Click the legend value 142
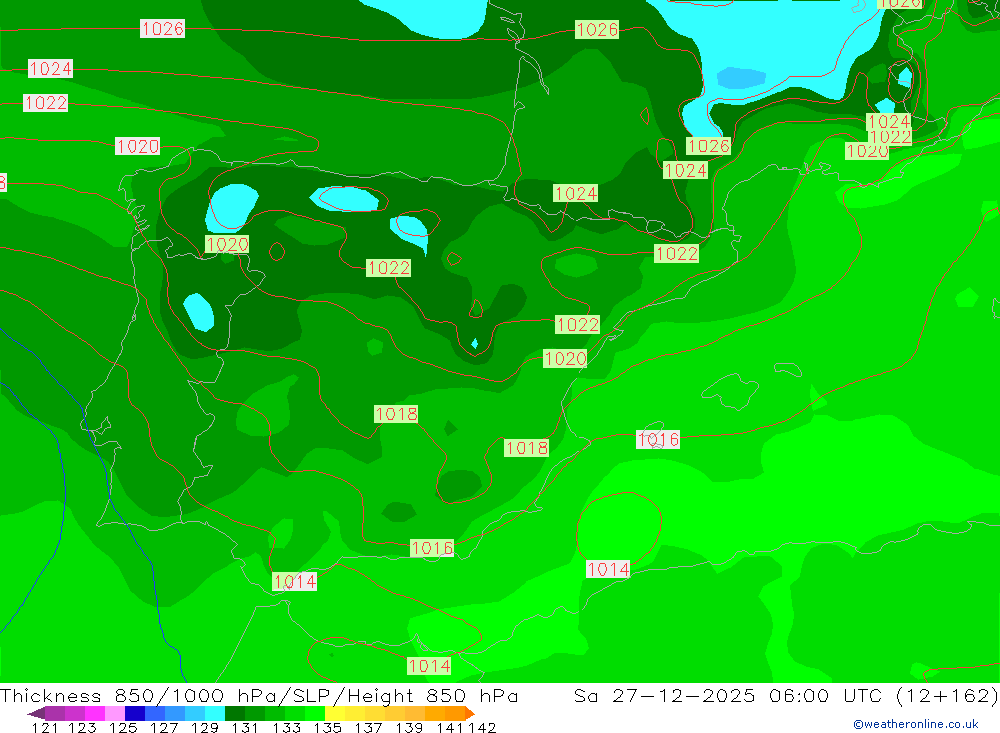This screenshot has height=733, width=1000. (x=482, y=727)
